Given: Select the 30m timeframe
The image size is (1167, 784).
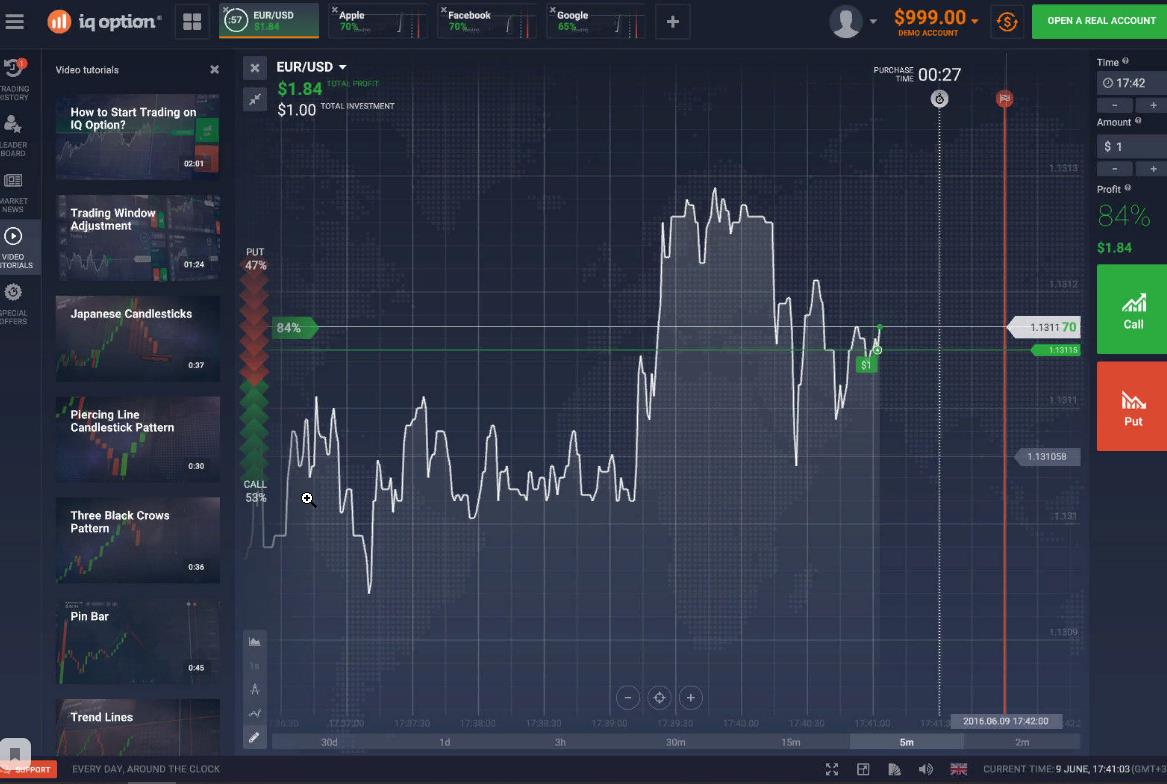Looking at the screenshot, I should tap(675, 742).
